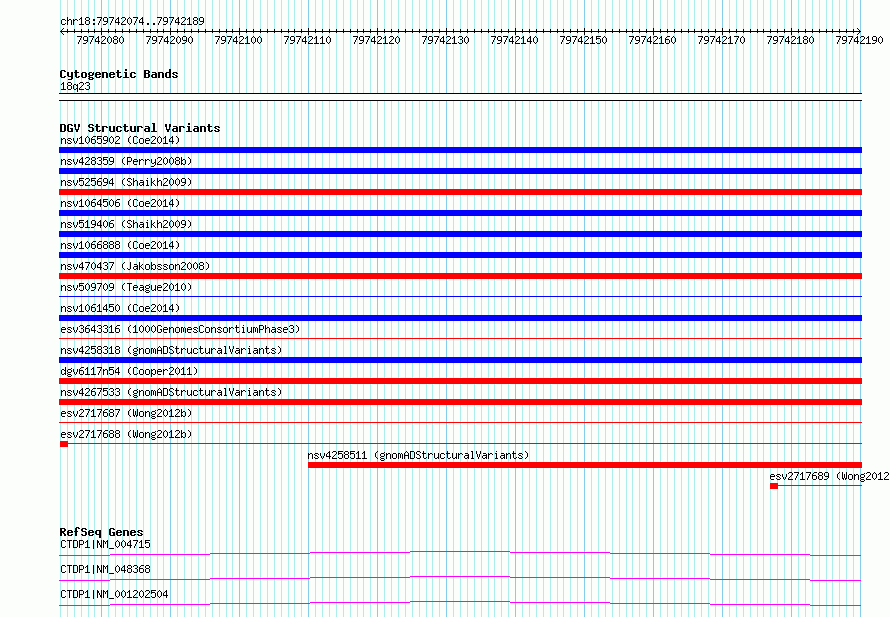
Task: Click the blue bar under nsv428359
Action: pyautogui.click(x=460, y=171)
